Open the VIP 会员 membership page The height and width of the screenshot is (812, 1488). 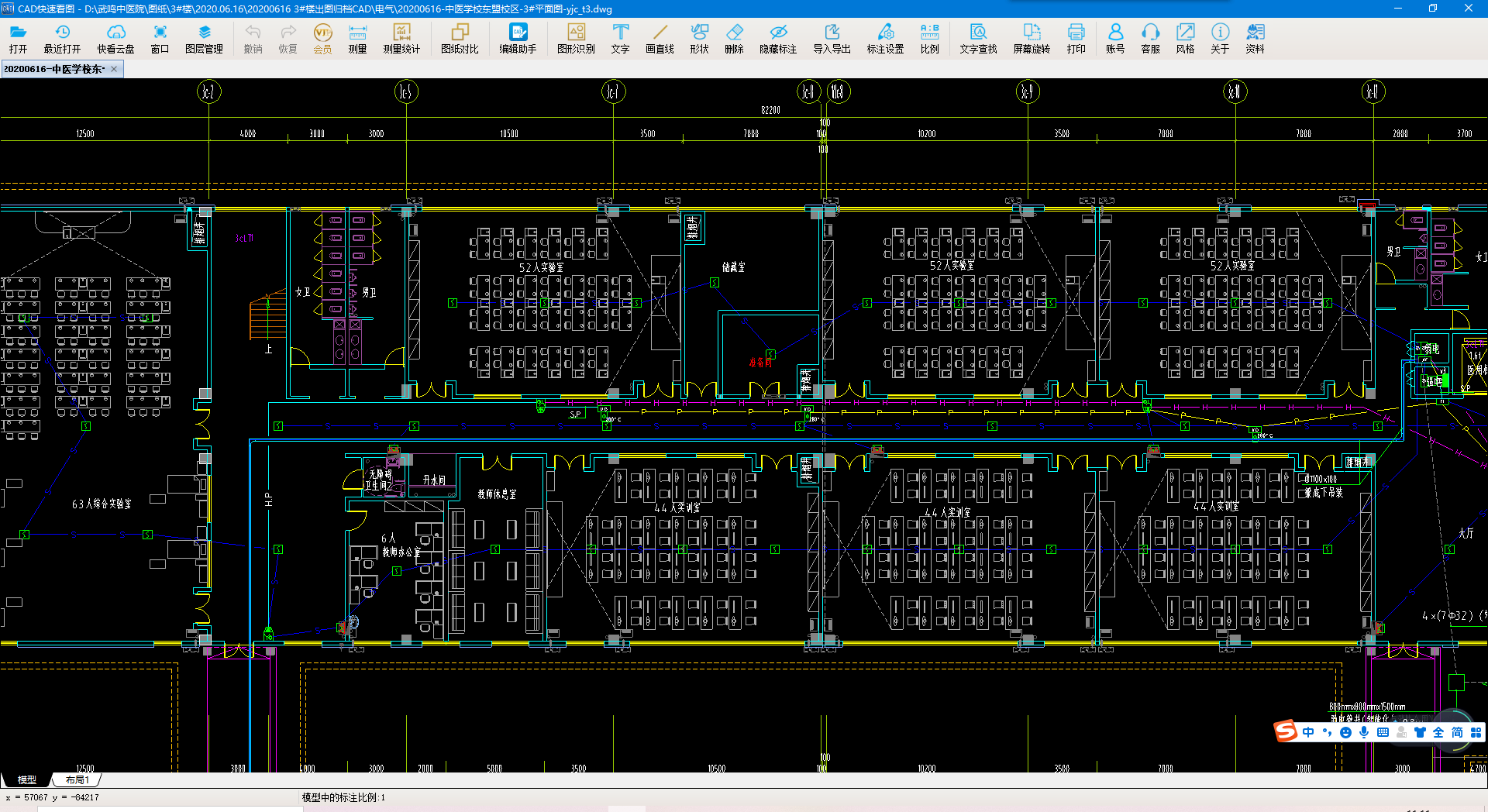[x=322, y=39]
